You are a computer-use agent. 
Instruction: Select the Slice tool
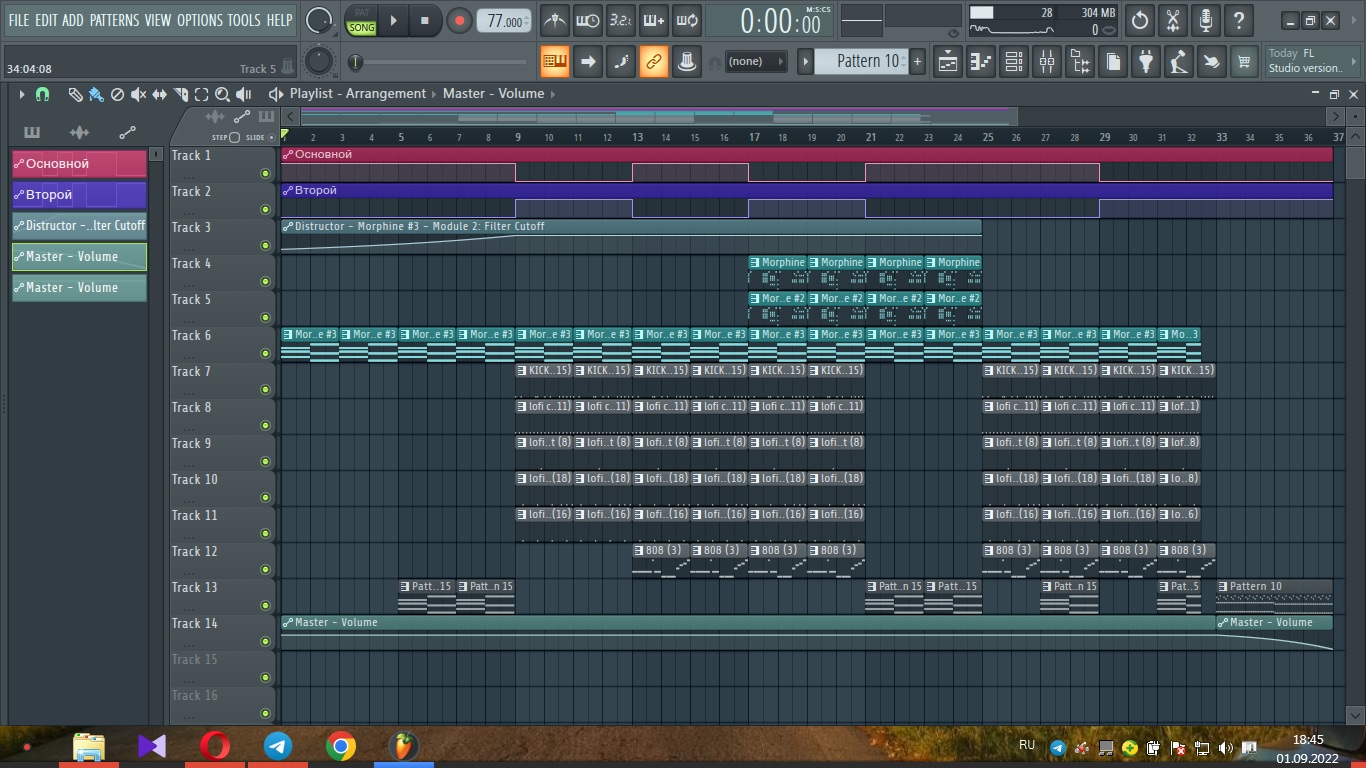180,94
